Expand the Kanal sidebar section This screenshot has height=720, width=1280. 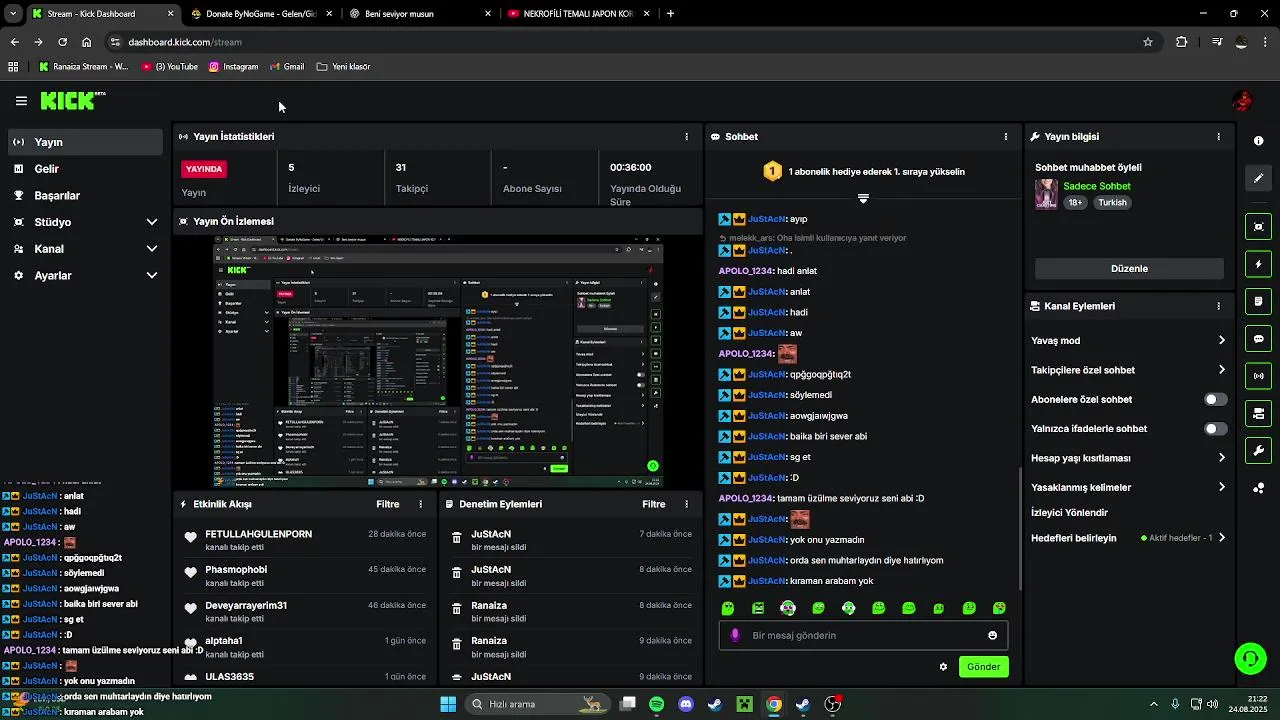pos(85,249)
